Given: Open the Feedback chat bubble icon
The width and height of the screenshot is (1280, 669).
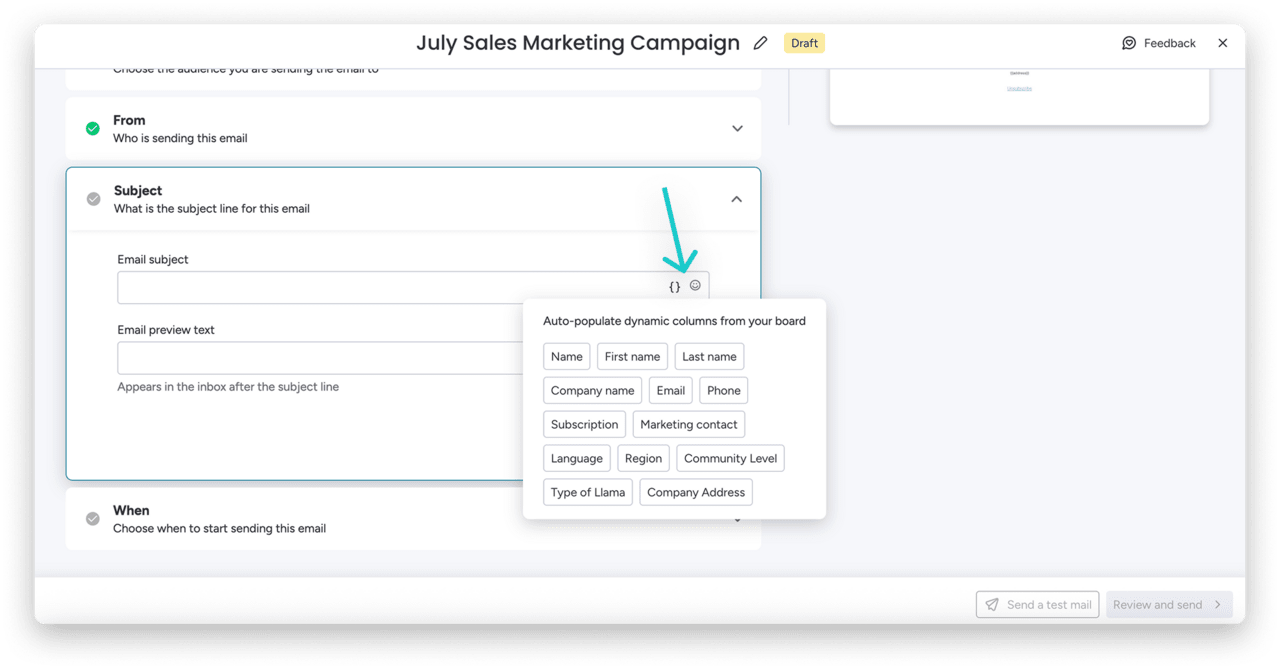Looking at the screenshot, I should [x=1129, y=43].
